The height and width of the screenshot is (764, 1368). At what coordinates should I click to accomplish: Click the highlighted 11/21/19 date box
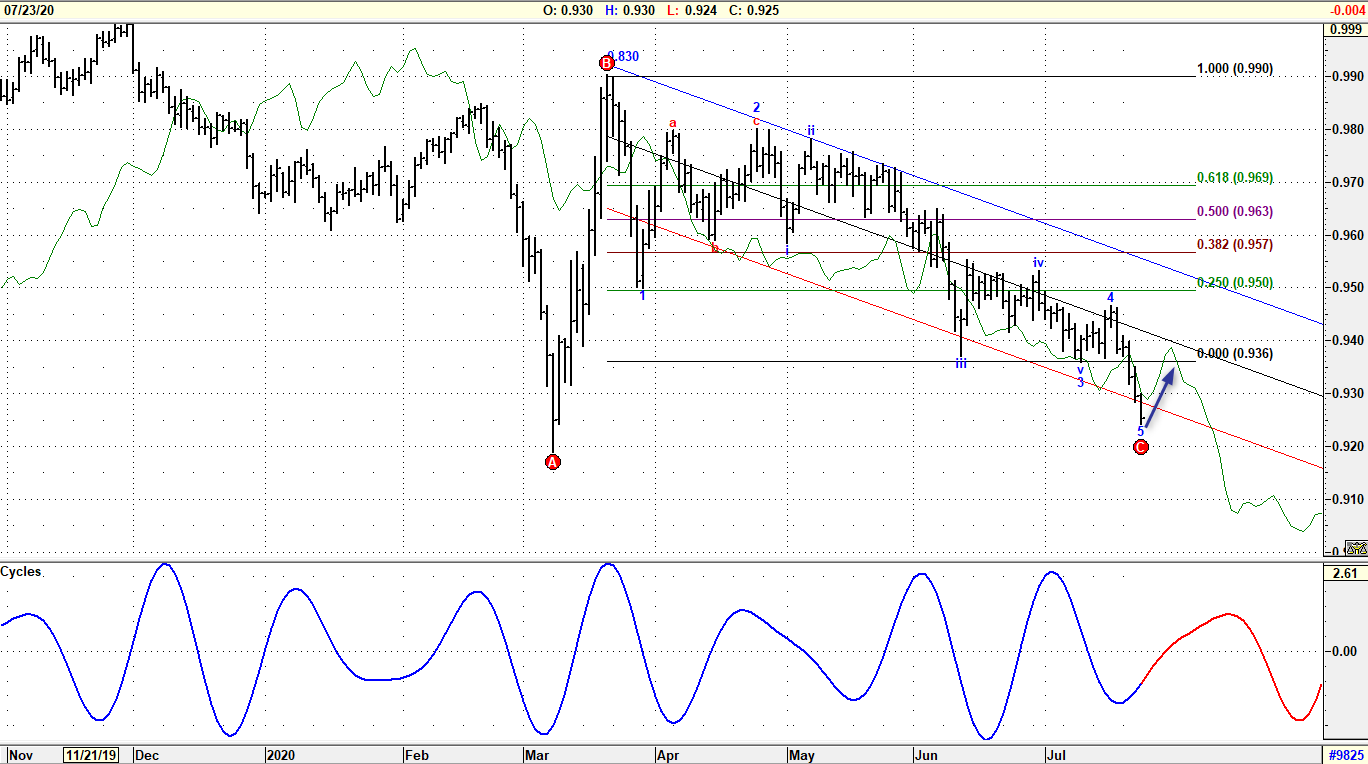click(x=90, y=755)
